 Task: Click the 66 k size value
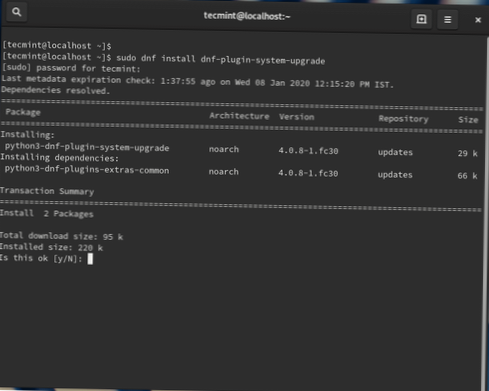[x=467, y=176]
